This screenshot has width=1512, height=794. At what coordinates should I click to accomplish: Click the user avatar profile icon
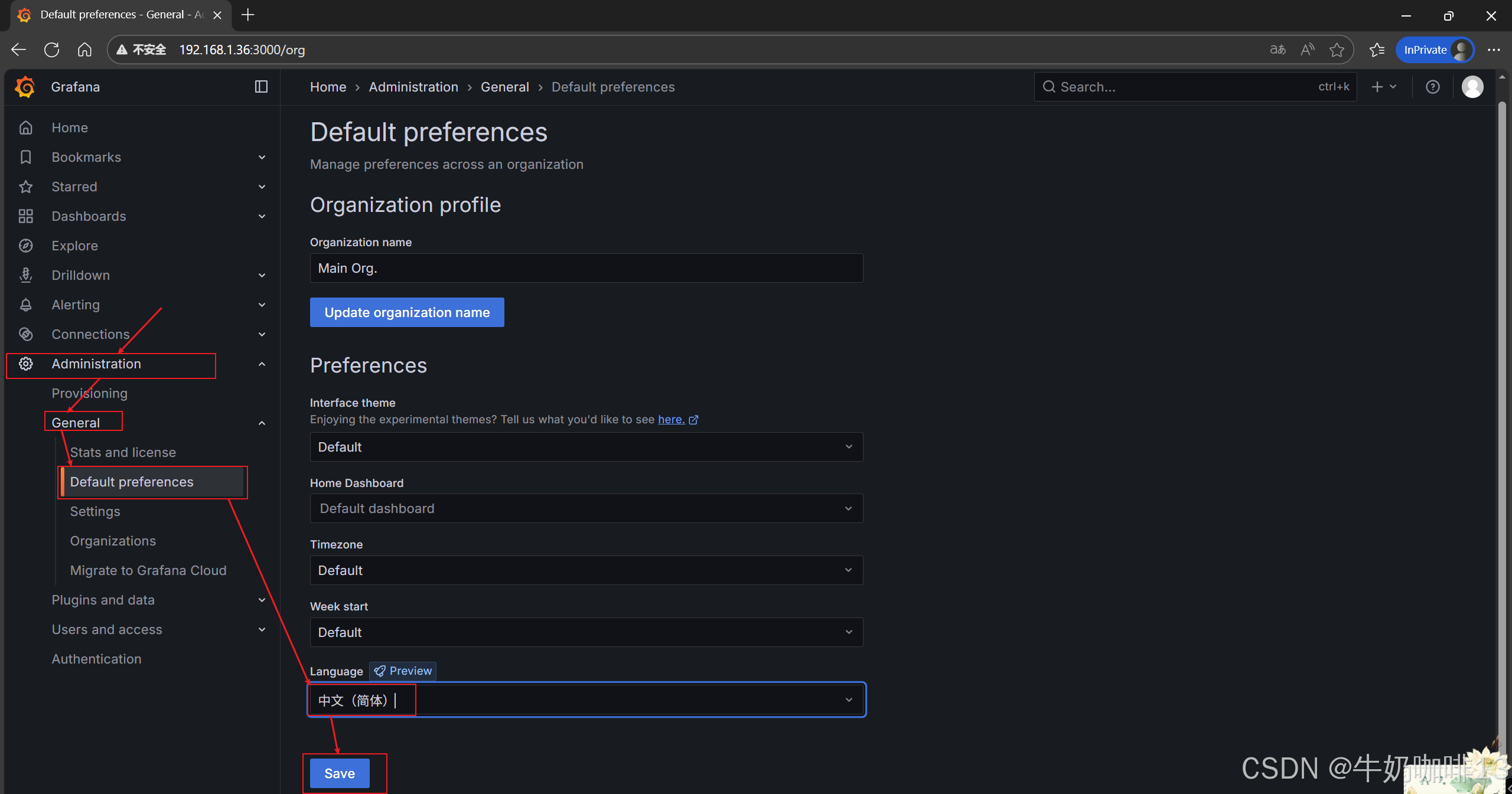(x=1472, y=87)
